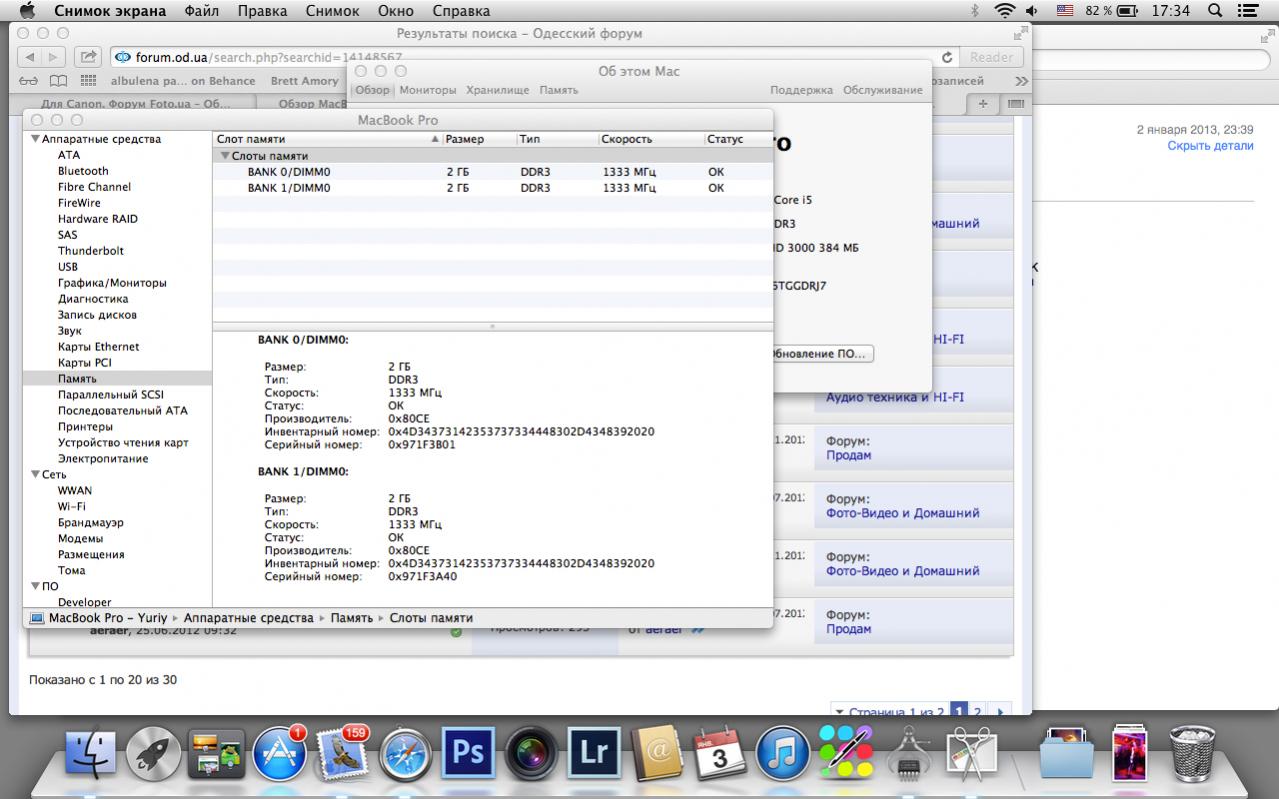This screenshot has height=799, width=1279.
Task: Select the BANK 1/DIMM0 table row
Action: tap(494, 188)
